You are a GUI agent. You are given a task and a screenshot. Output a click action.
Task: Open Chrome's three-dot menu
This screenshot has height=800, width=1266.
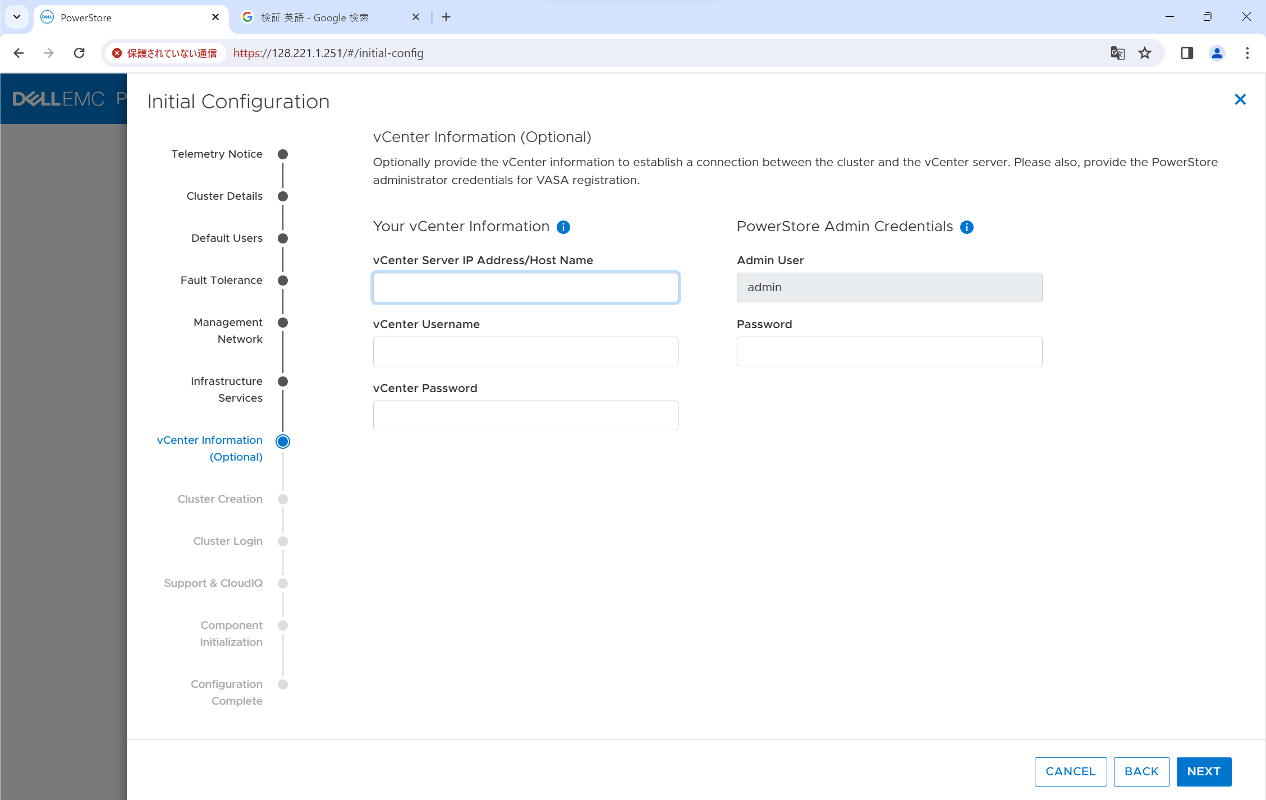(1247, 53)
